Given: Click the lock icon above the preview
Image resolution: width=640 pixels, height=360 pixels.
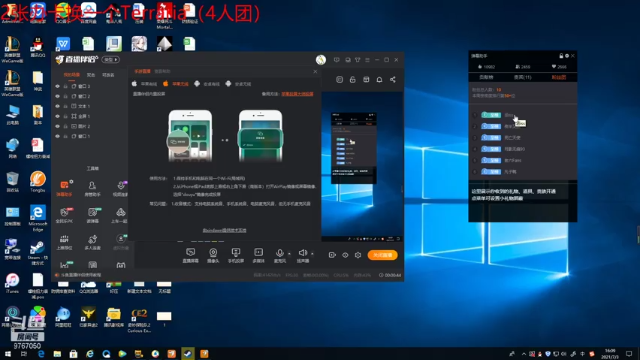Looking at the screenshot, I should [353, 80].
